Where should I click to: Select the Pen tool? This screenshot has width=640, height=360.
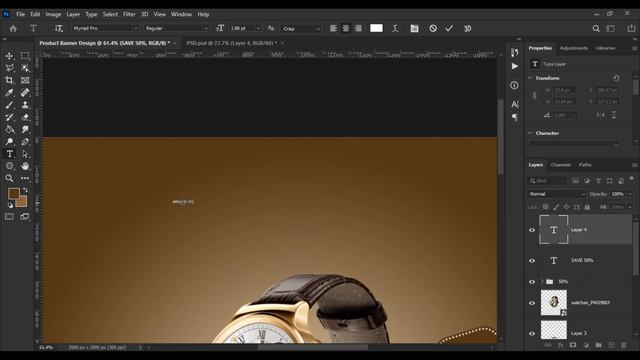(x=25, y=142)
